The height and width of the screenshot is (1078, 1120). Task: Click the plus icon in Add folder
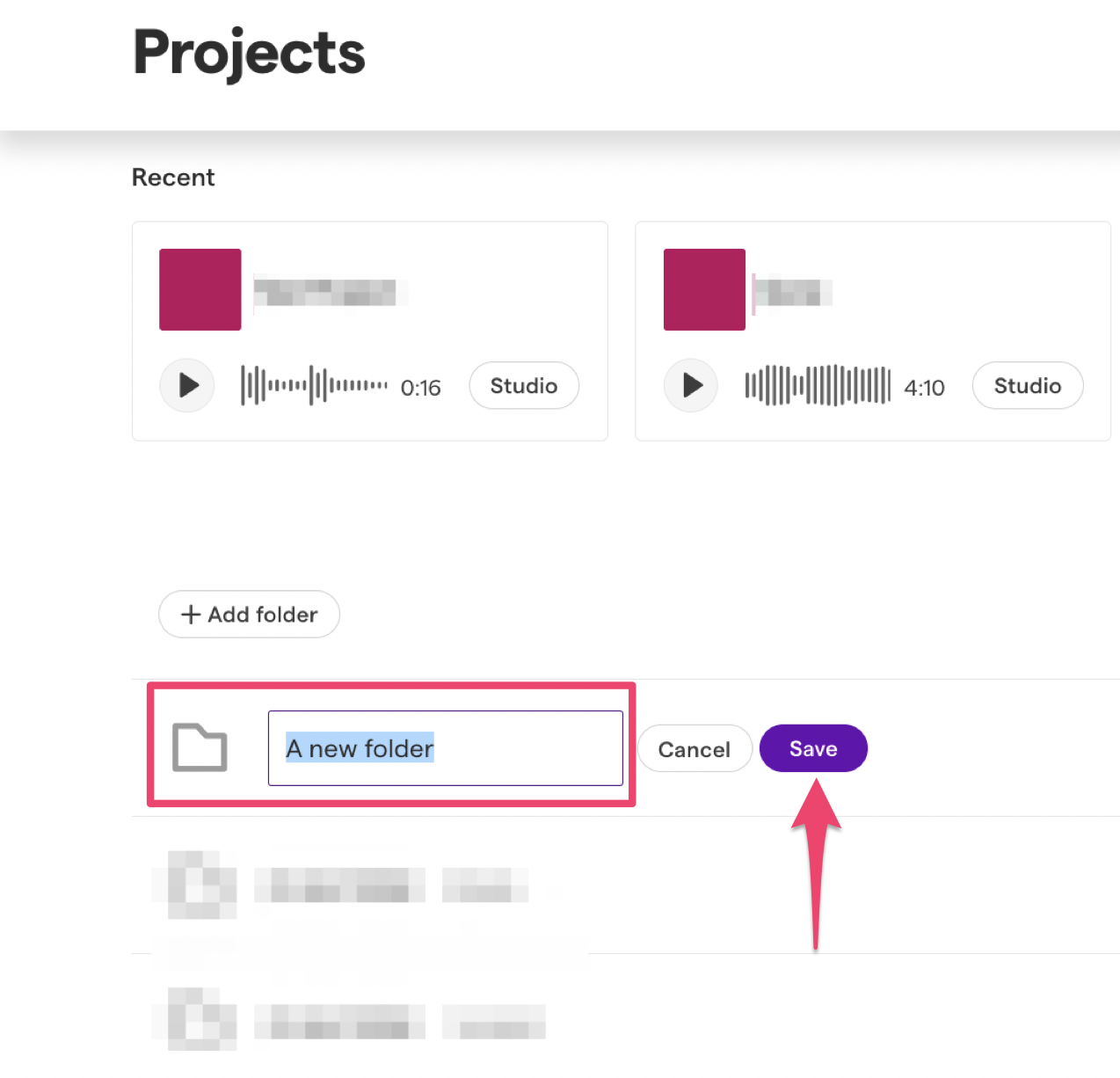(191, 615)
